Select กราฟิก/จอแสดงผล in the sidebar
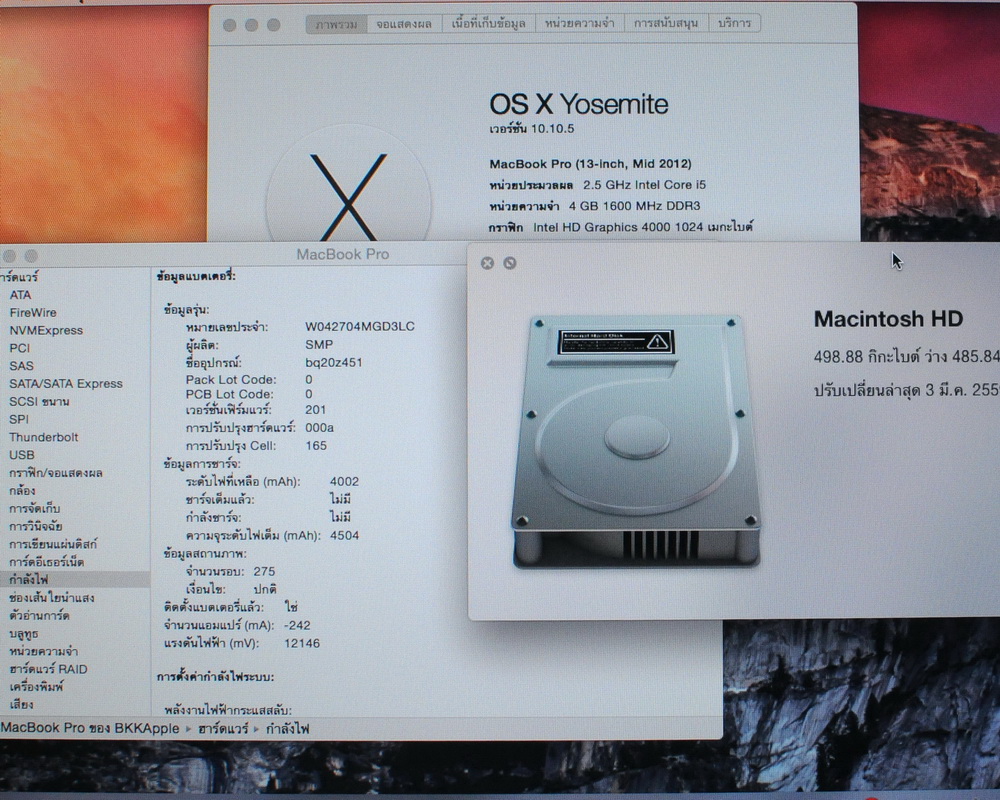Screen dimensions: 1000x800 pos(55,473)
